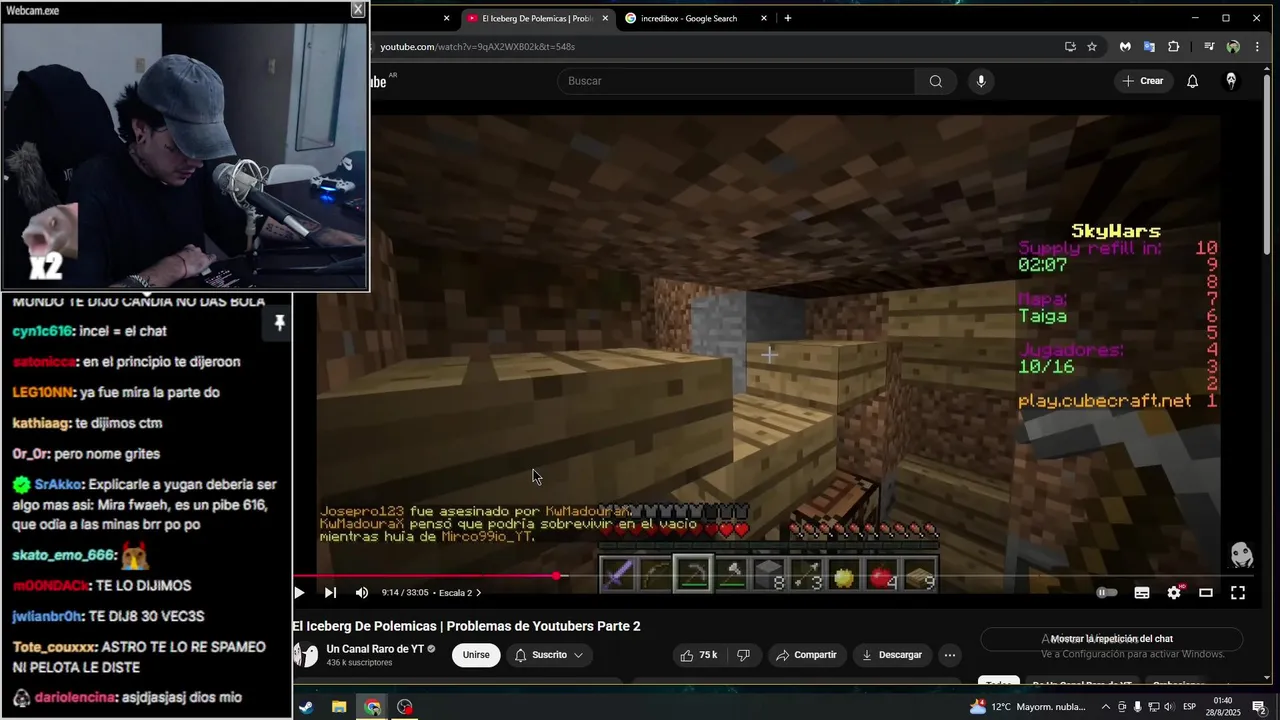Dislike the video

(743, 655)
